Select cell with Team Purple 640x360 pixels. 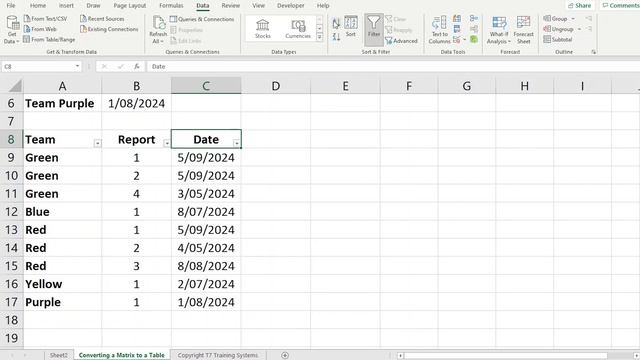pos(62,103)
